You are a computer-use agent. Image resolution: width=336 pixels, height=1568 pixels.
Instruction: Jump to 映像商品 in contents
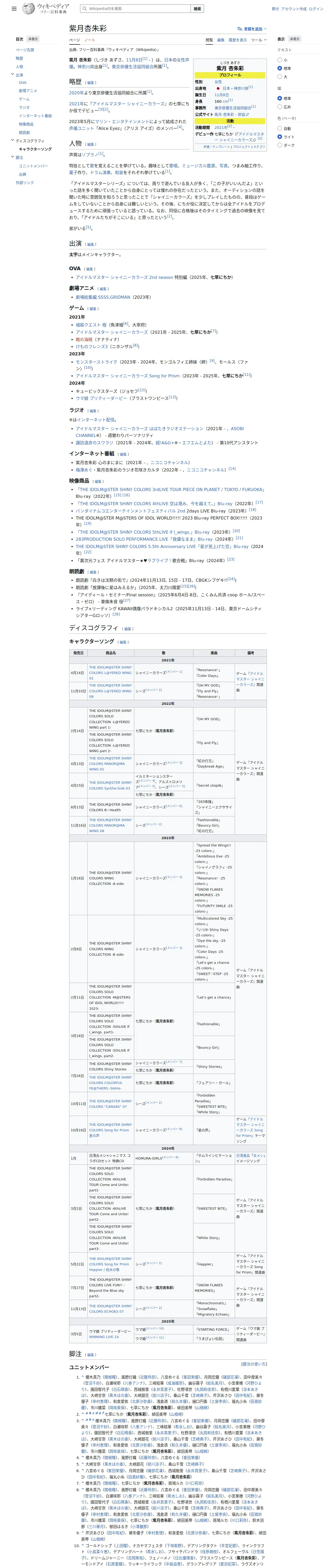26,124
